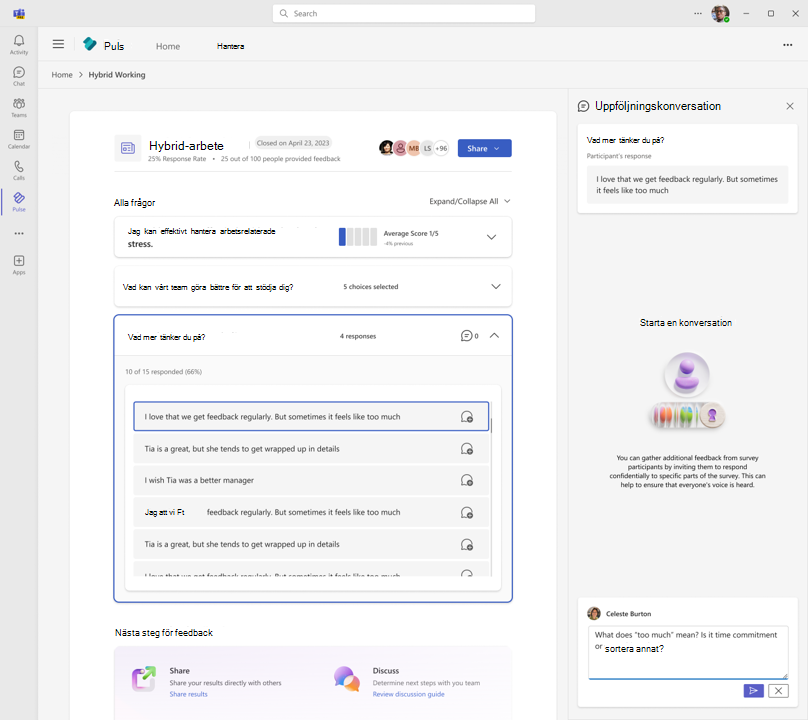Open Chat in the Teams sidebar
The height and width of the screenshot is (720, 808).
(19, 76)
